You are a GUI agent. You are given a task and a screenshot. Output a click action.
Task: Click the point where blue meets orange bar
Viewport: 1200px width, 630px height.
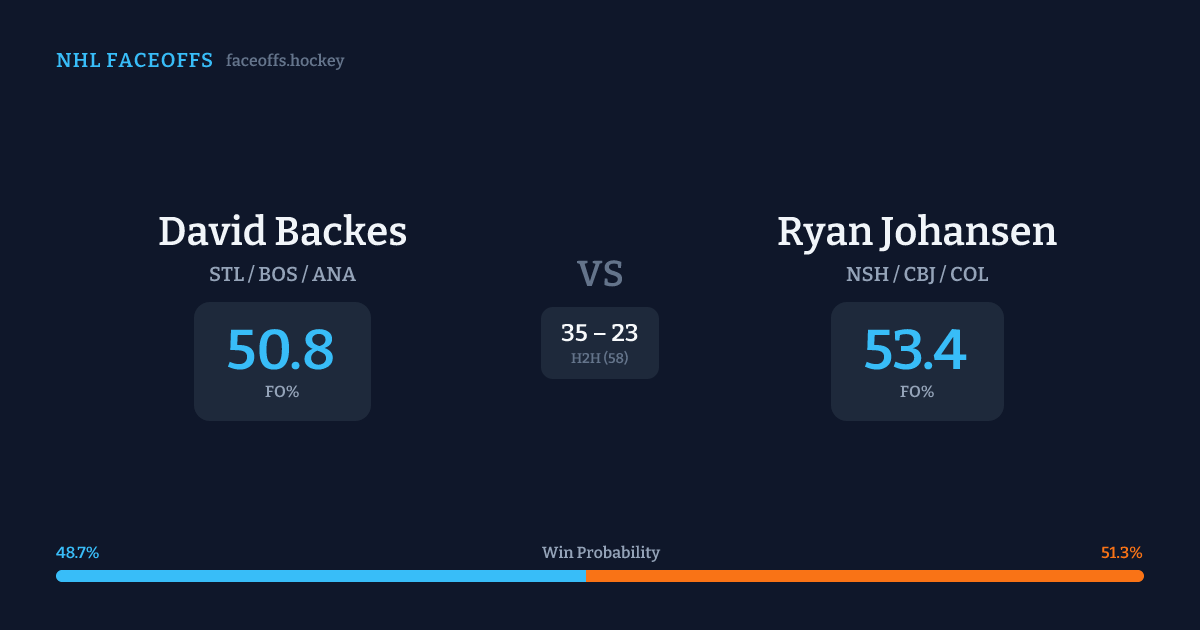click(586, 576)
